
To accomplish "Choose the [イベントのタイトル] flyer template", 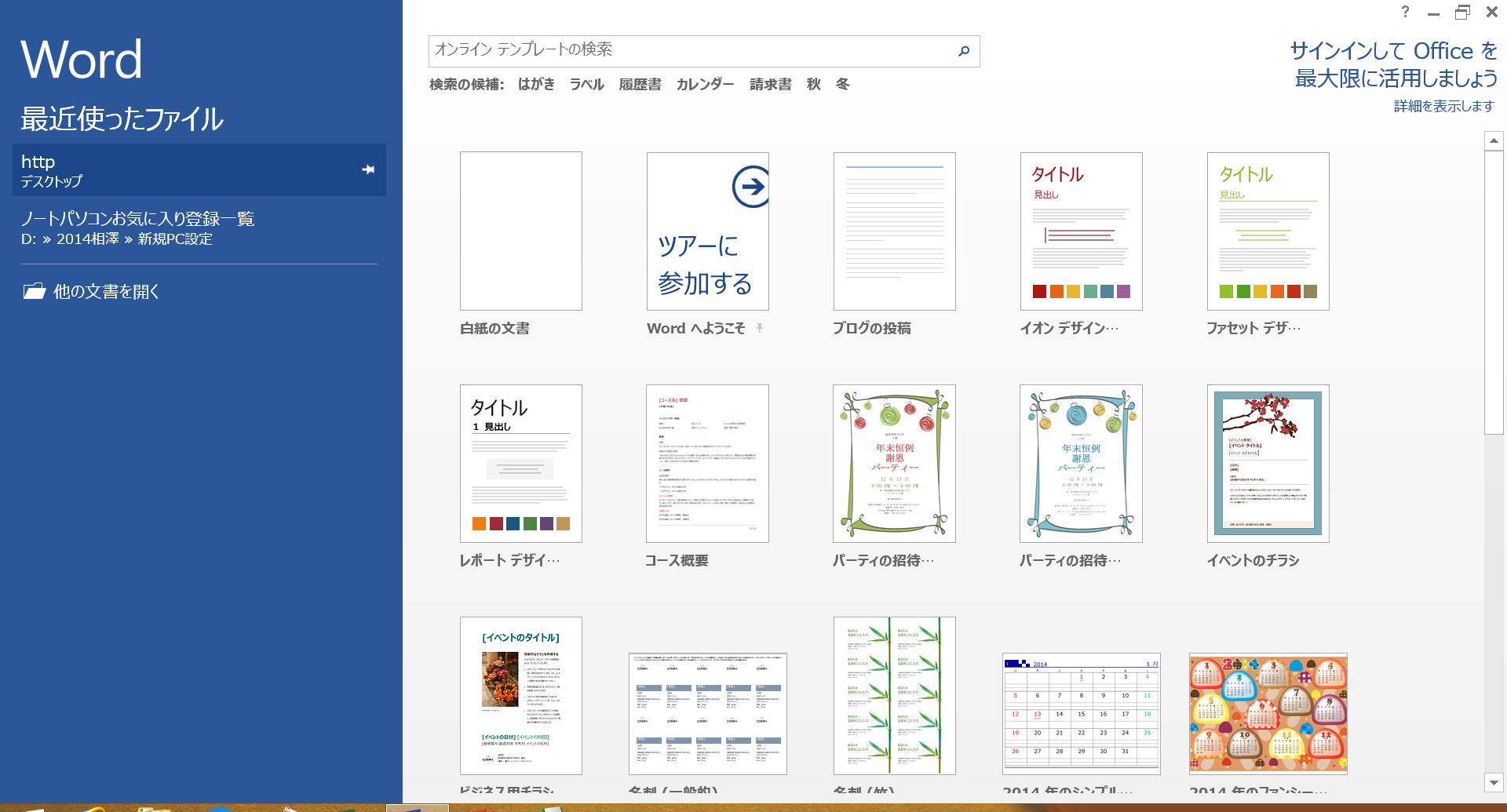I will (x=521, y=696).
